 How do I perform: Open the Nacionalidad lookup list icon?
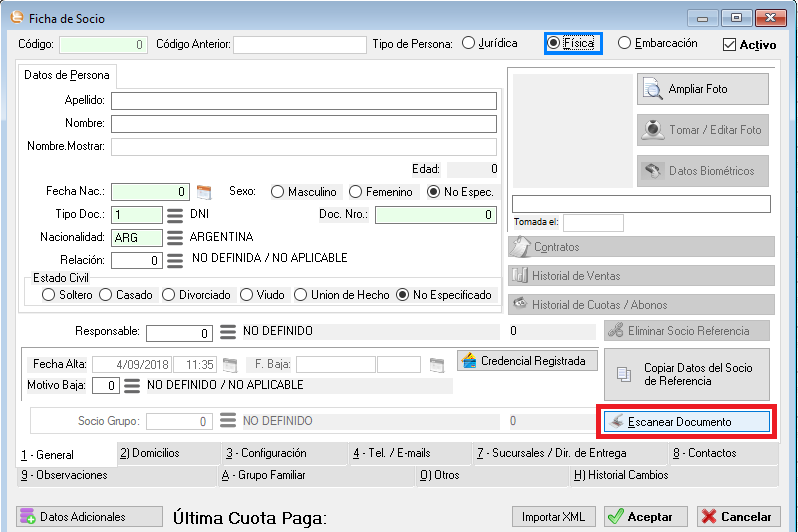175,237
